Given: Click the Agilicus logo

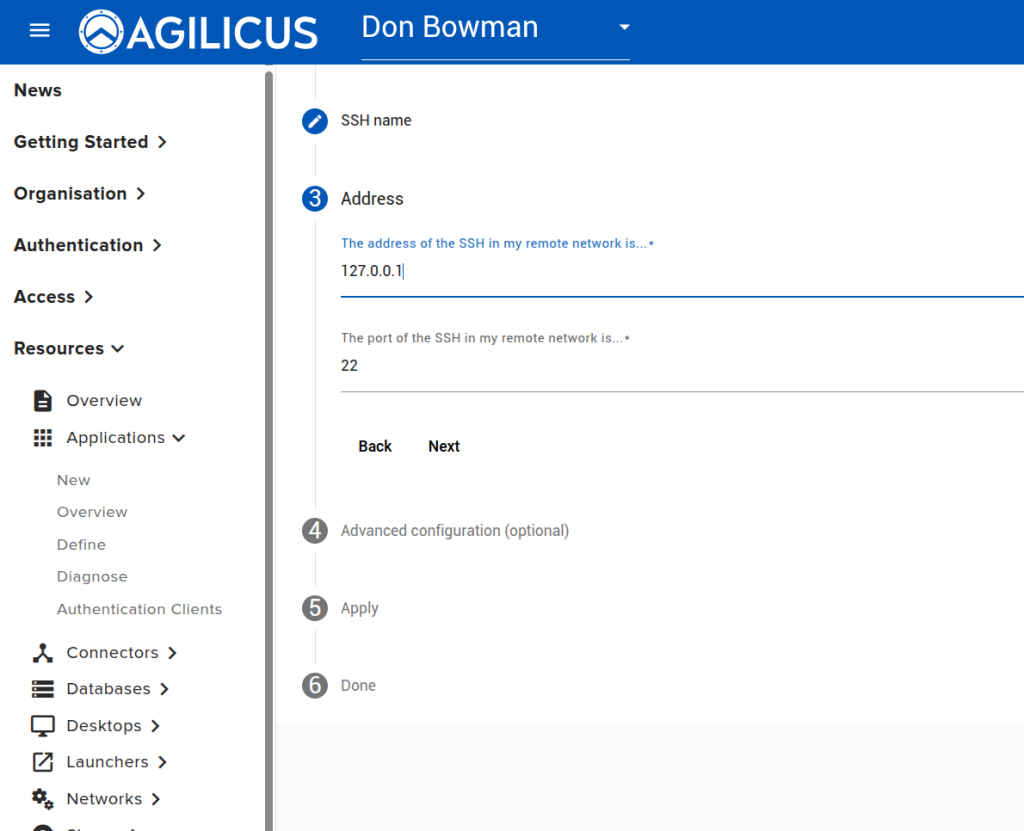Looking at the screenshot, I should click(198, 32).
